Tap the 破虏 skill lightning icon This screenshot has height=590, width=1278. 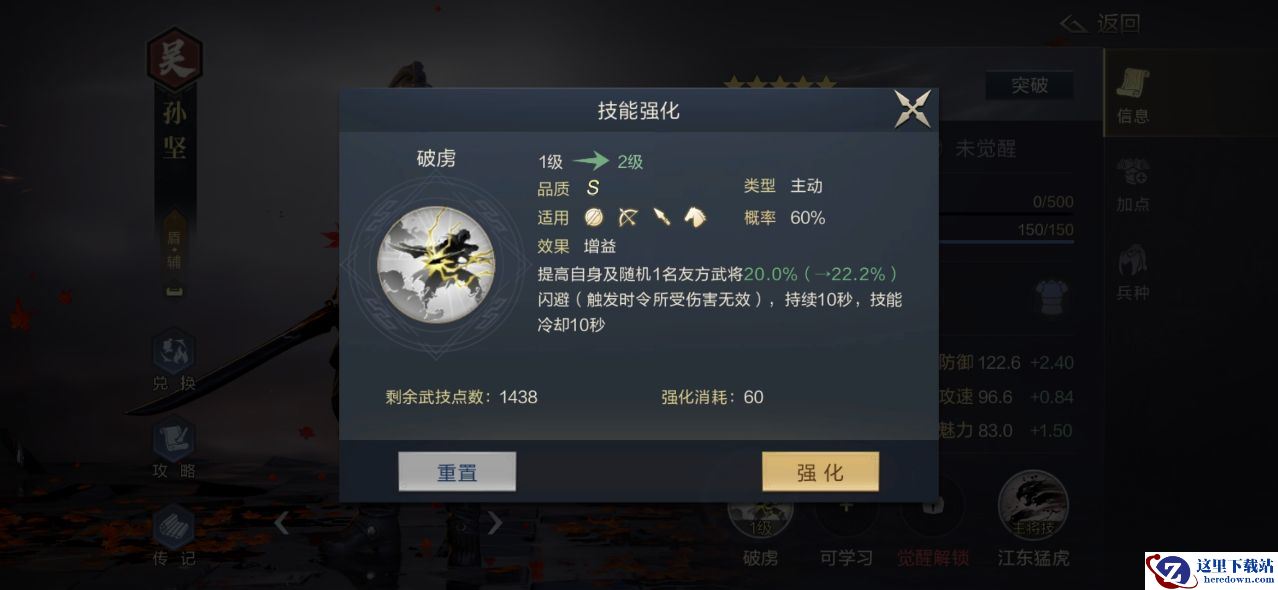[435, 264]
